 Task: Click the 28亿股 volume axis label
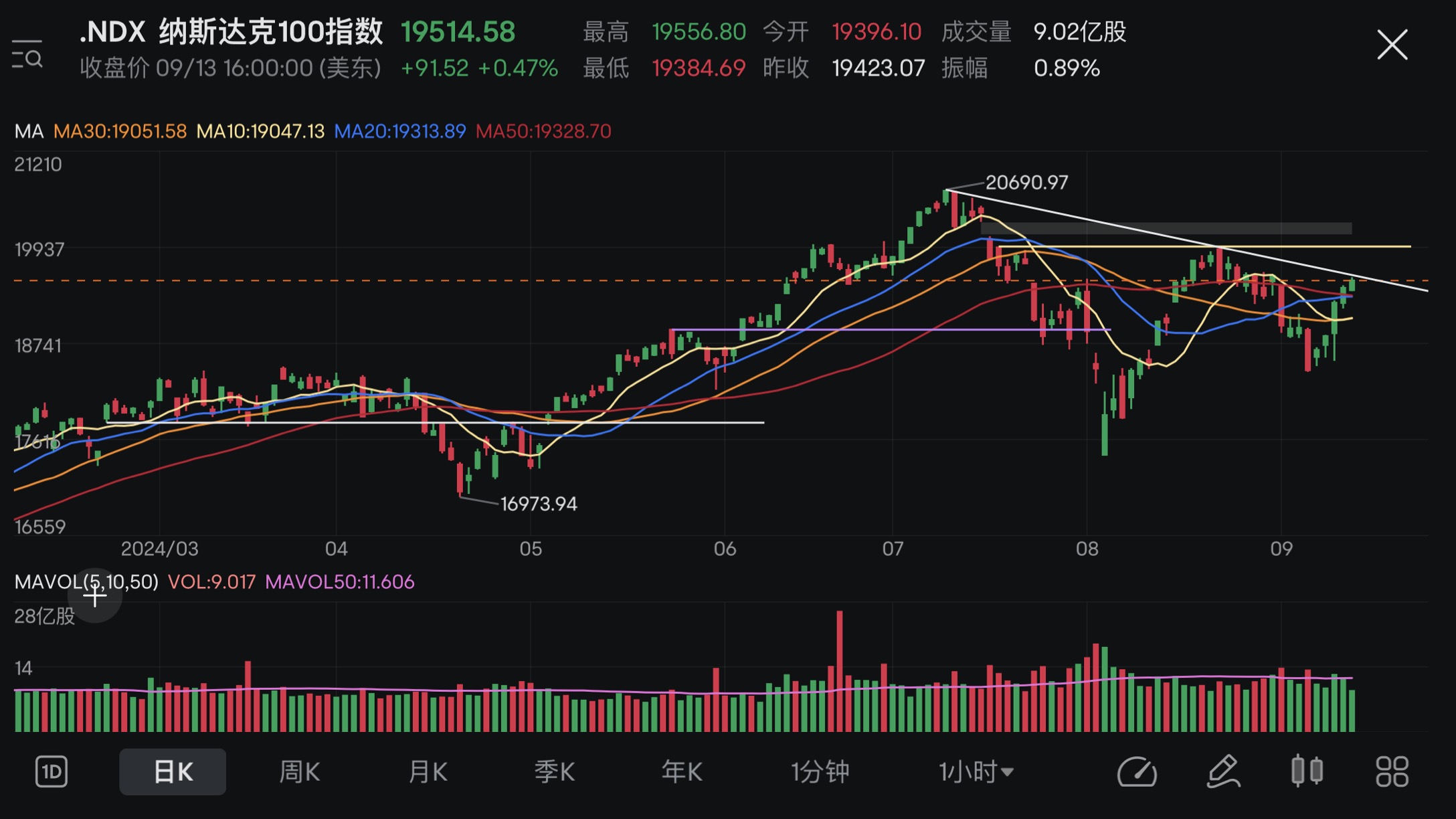[45, 616]
